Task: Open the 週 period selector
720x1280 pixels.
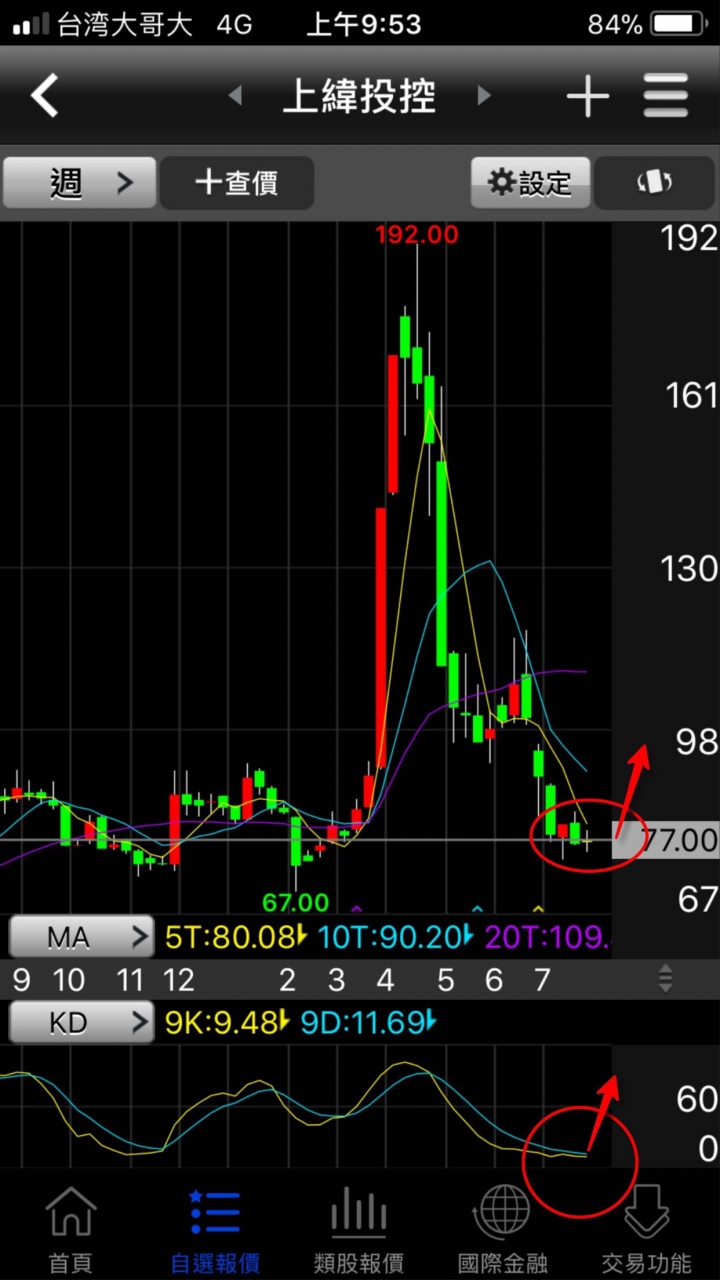Action: [x=80, y=183]
